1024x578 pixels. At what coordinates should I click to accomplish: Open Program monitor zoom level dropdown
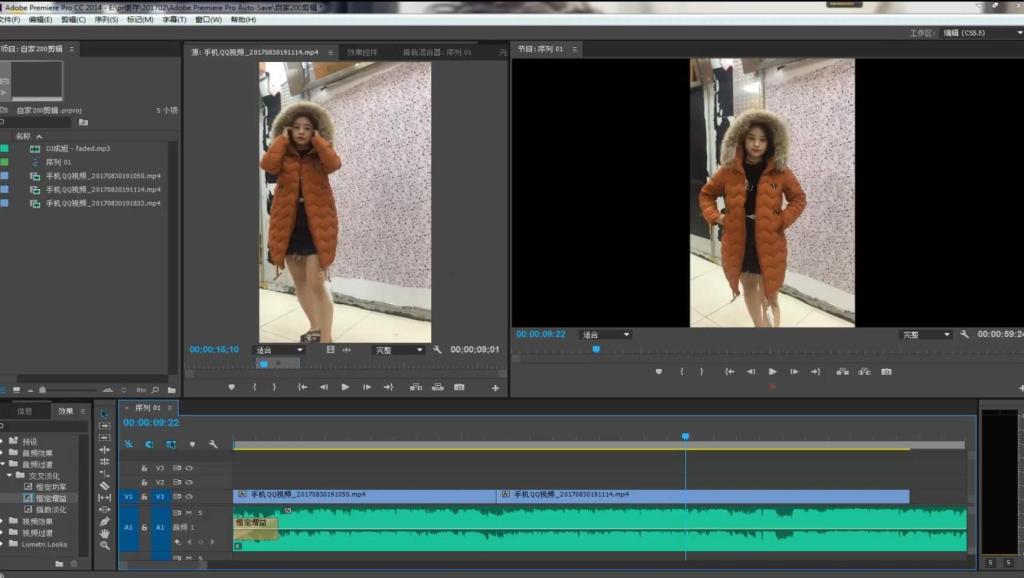(x=605, y=334)
